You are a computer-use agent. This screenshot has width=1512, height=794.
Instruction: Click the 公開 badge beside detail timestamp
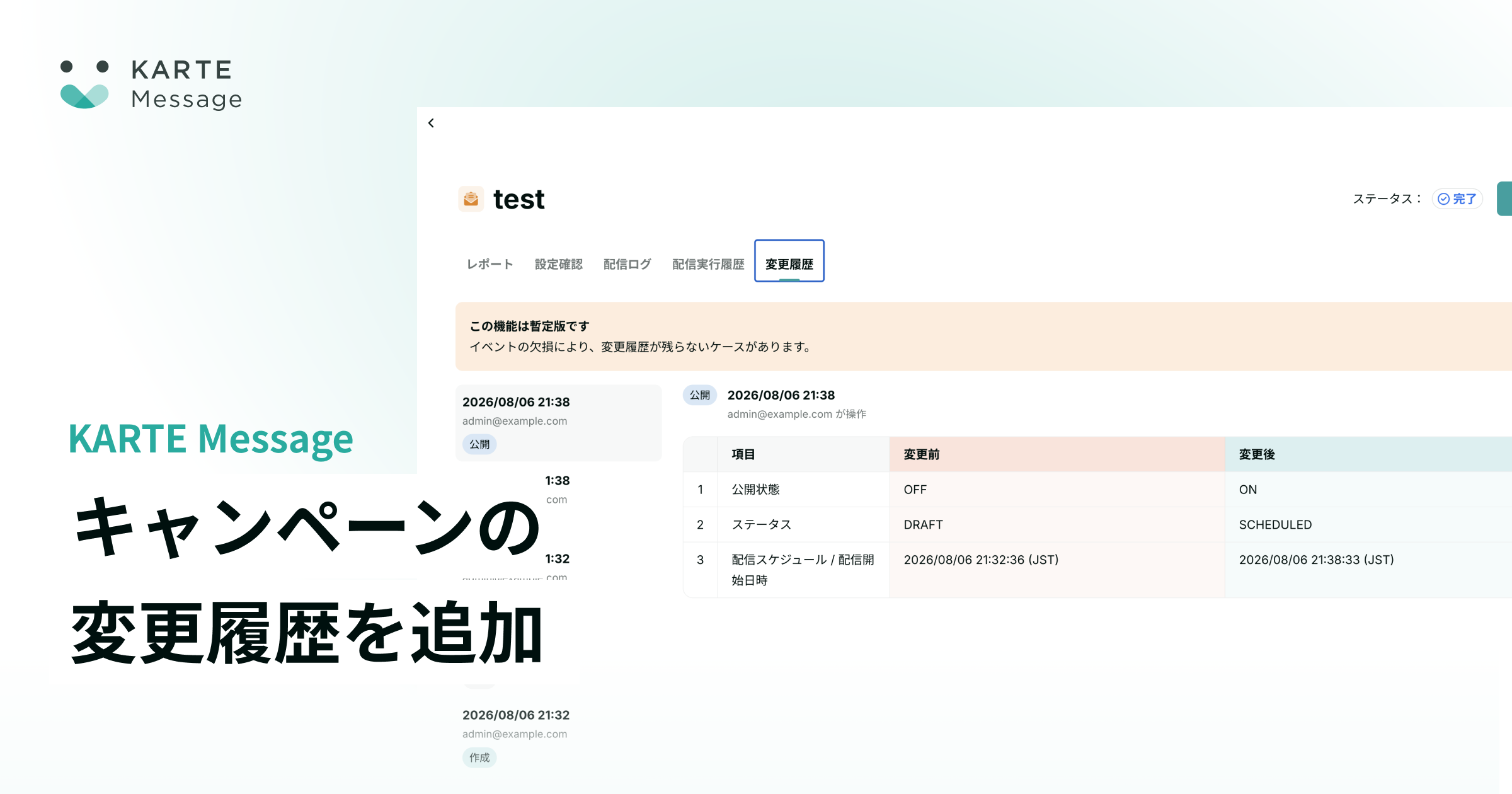[x=700, y=395]
